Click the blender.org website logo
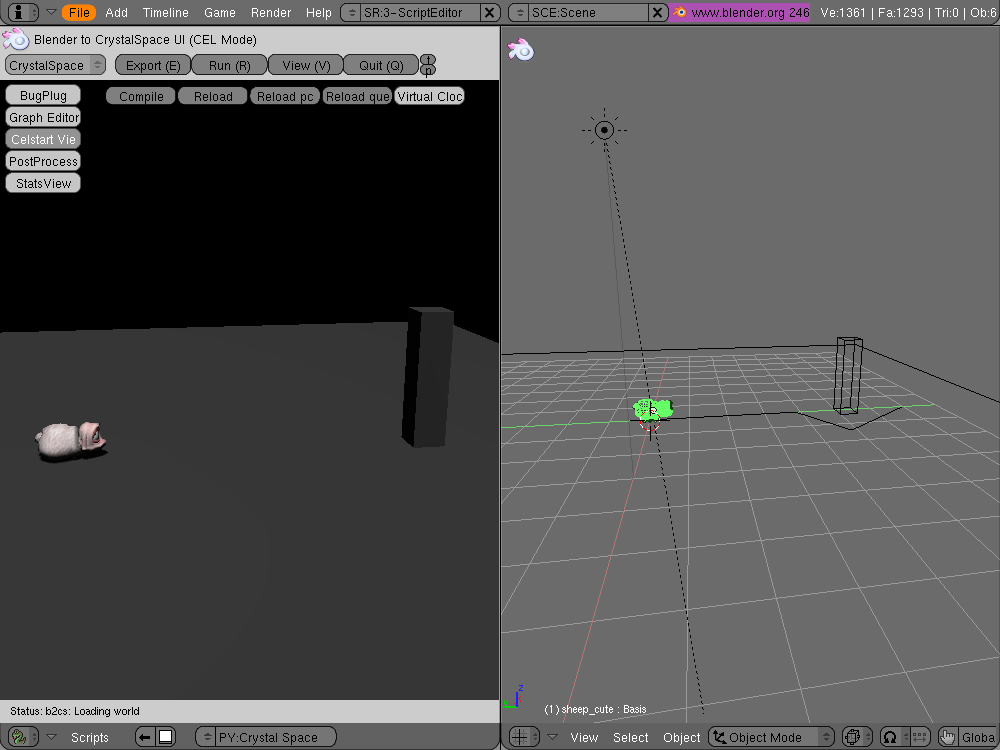This screenshot has height=750, width=1000. (x=680, y=13)
